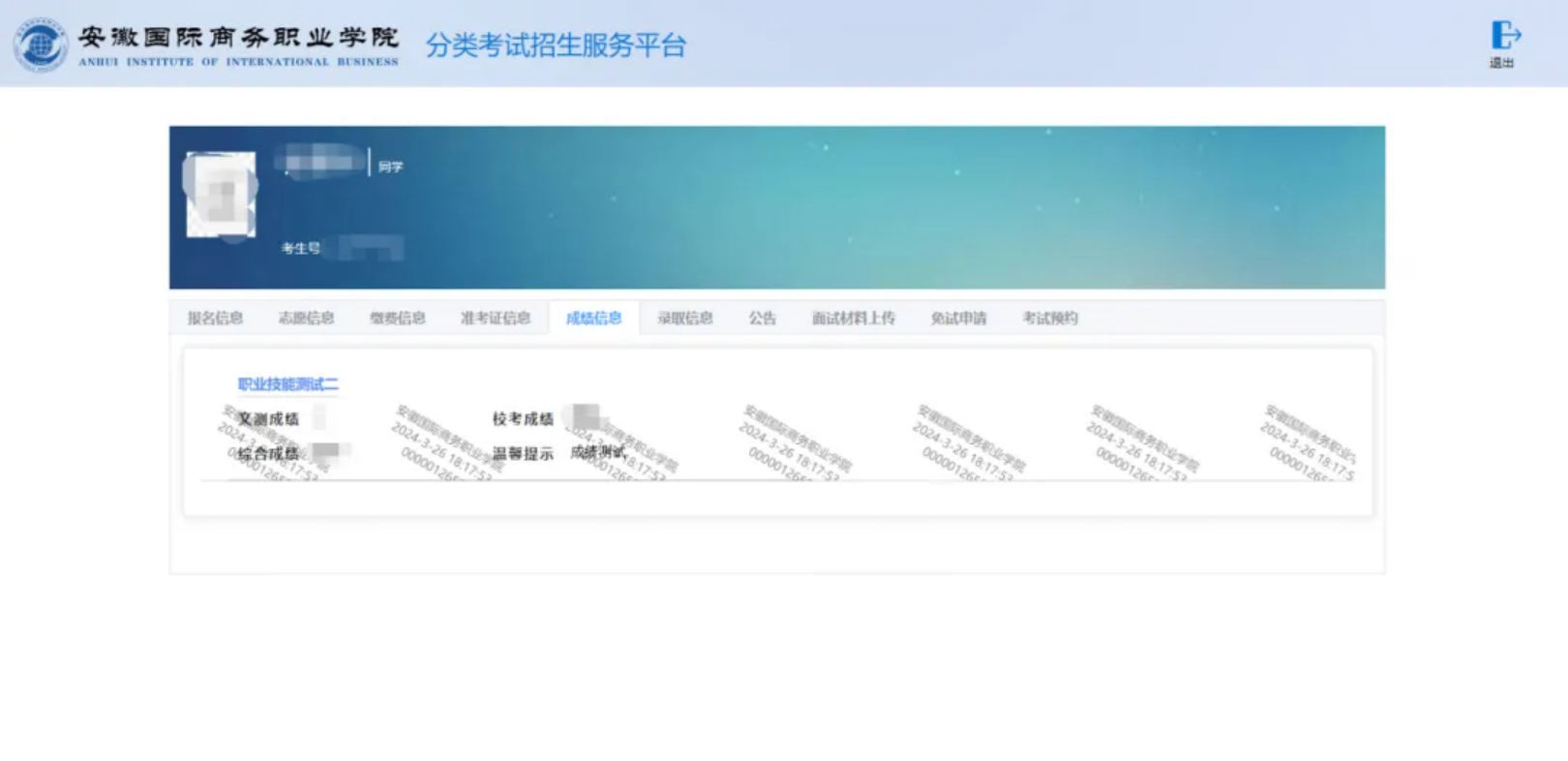Viewport: 1568px width, 761px height.
Task: Click the 职业技能测试二 heading link
Action: coord(287,384)
